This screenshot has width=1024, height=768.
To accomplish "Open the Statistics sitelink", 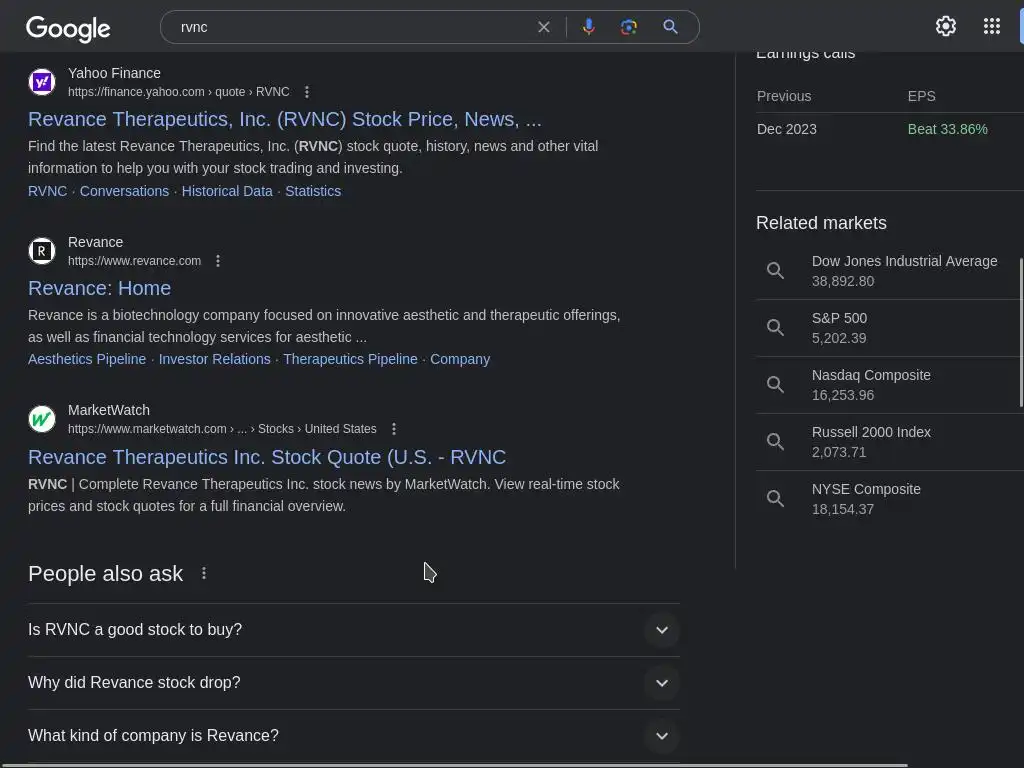I will point(313,191).
